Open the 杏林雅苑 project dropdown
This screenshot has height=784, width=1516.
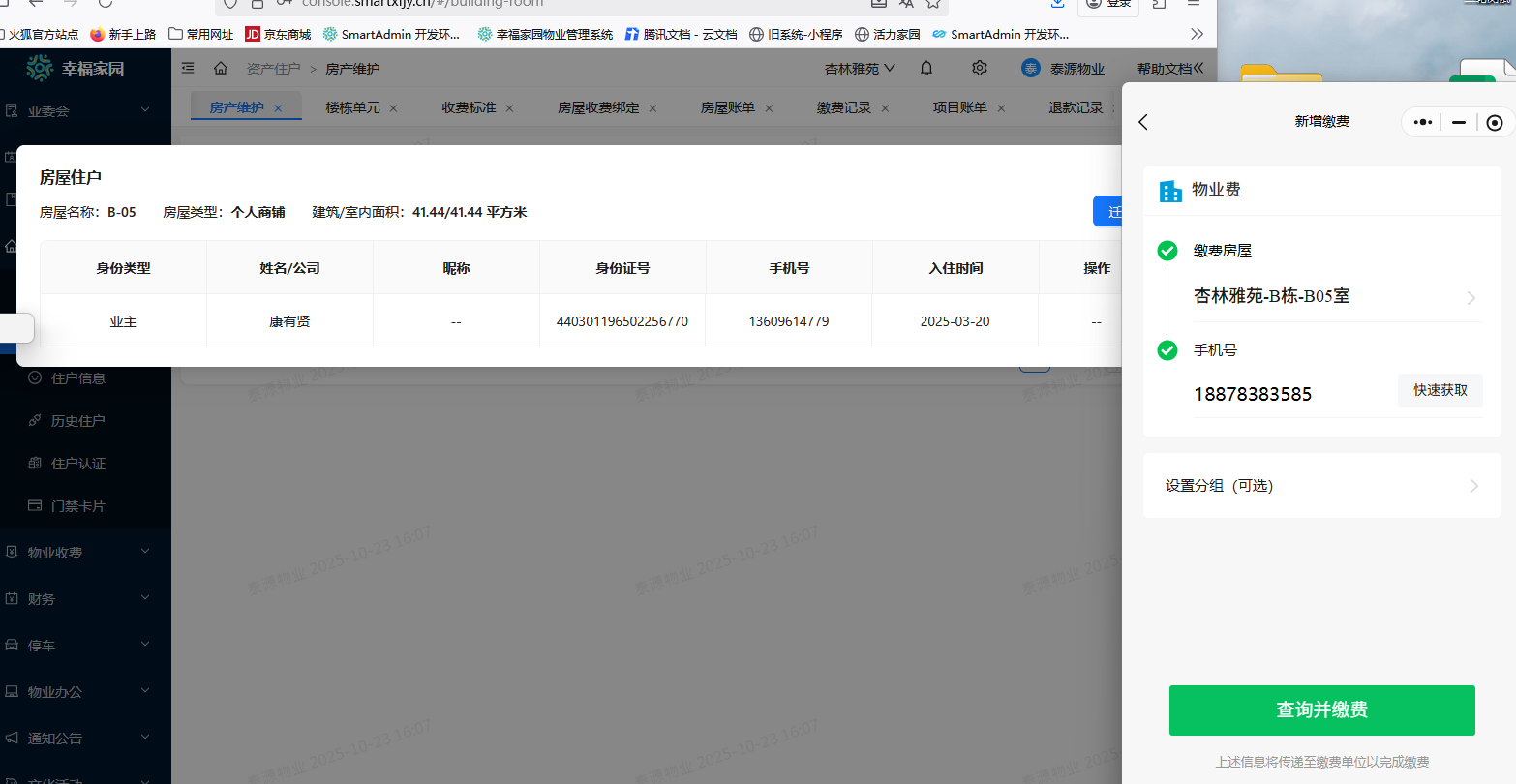860,68
